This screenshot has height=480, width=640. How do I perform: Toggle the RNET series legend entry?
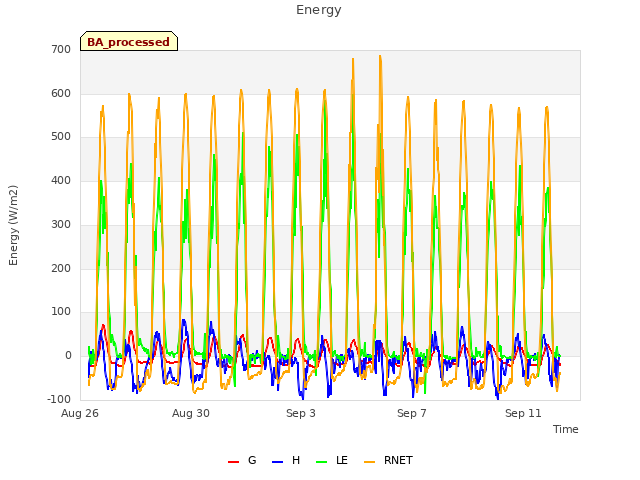coord(388,460)
